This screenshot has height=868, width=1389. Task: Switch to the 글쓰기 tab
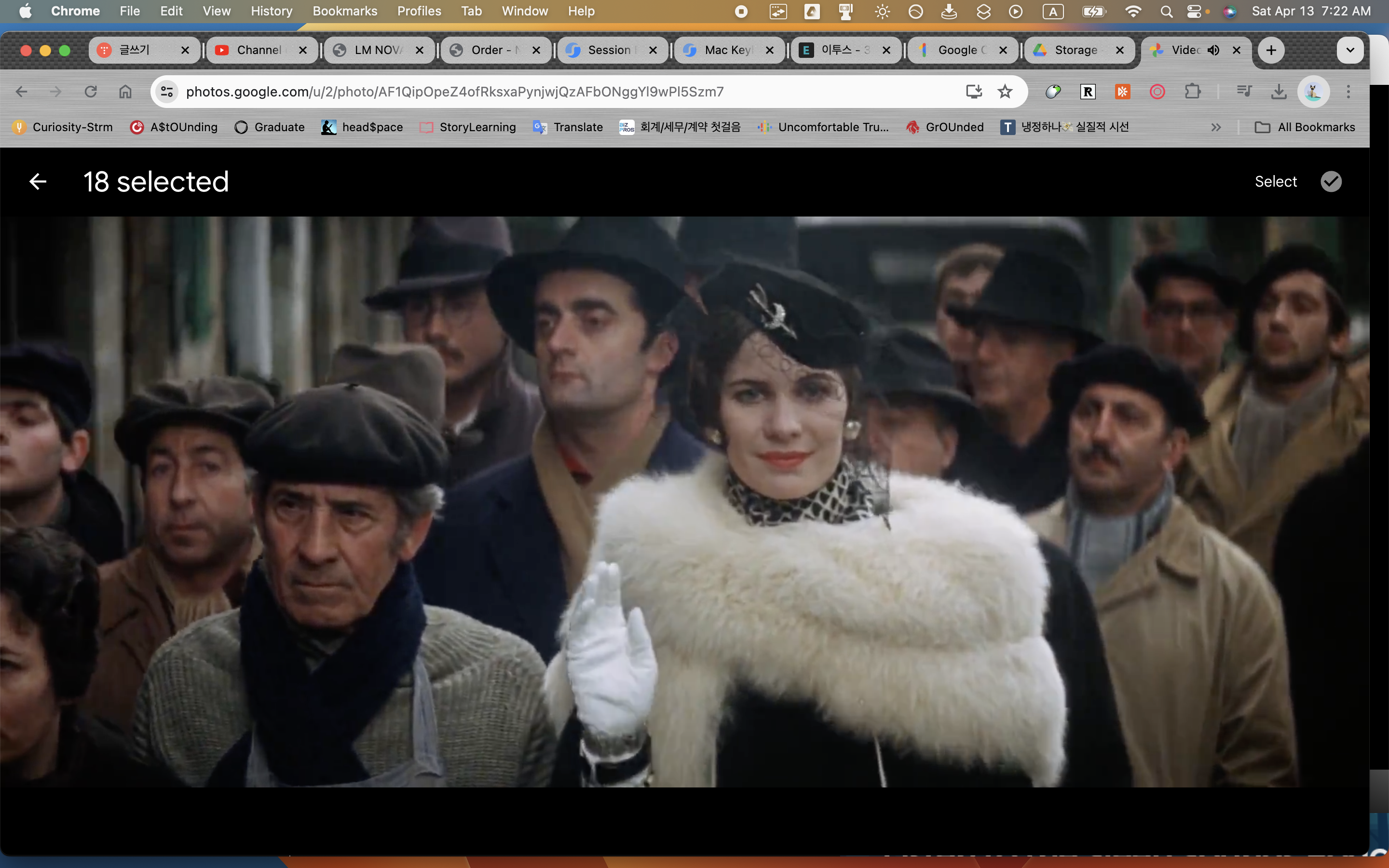[144, 50]
